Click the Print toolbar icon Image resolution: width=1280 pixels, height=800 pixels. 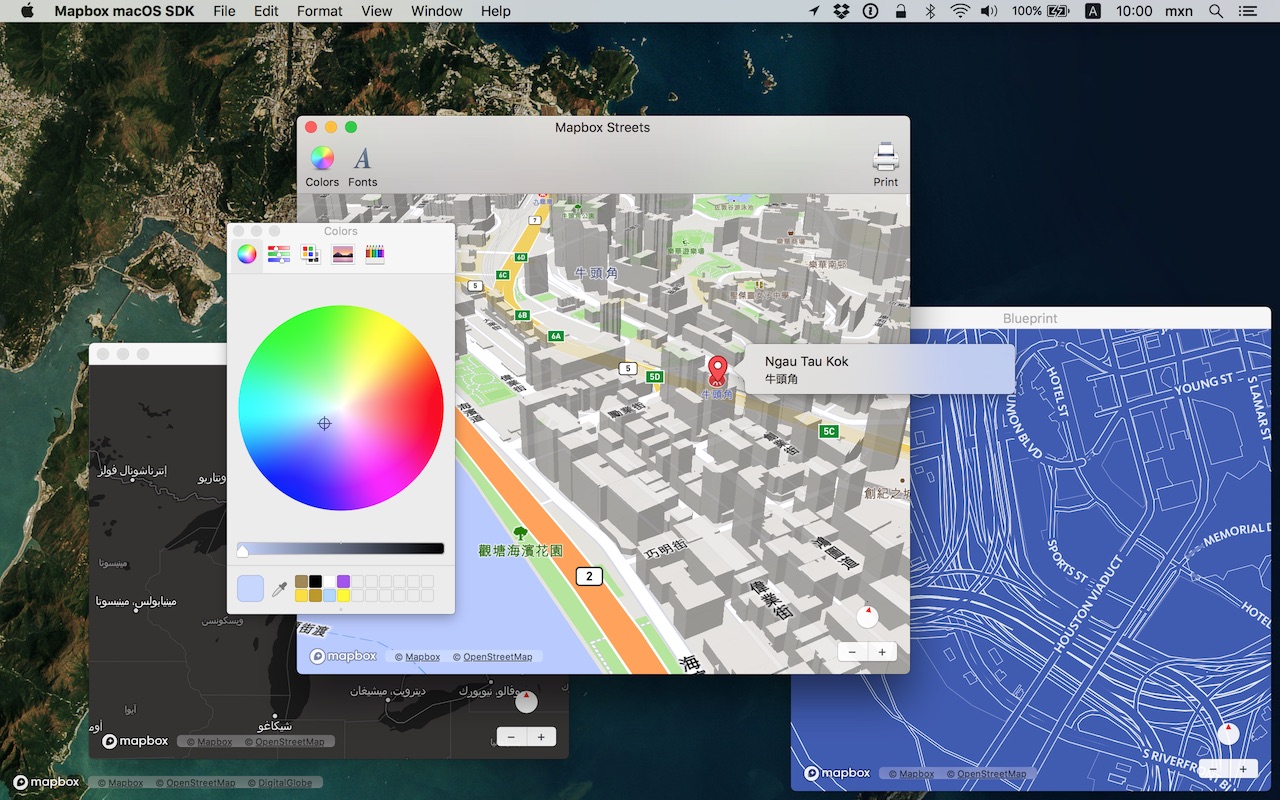885,166
